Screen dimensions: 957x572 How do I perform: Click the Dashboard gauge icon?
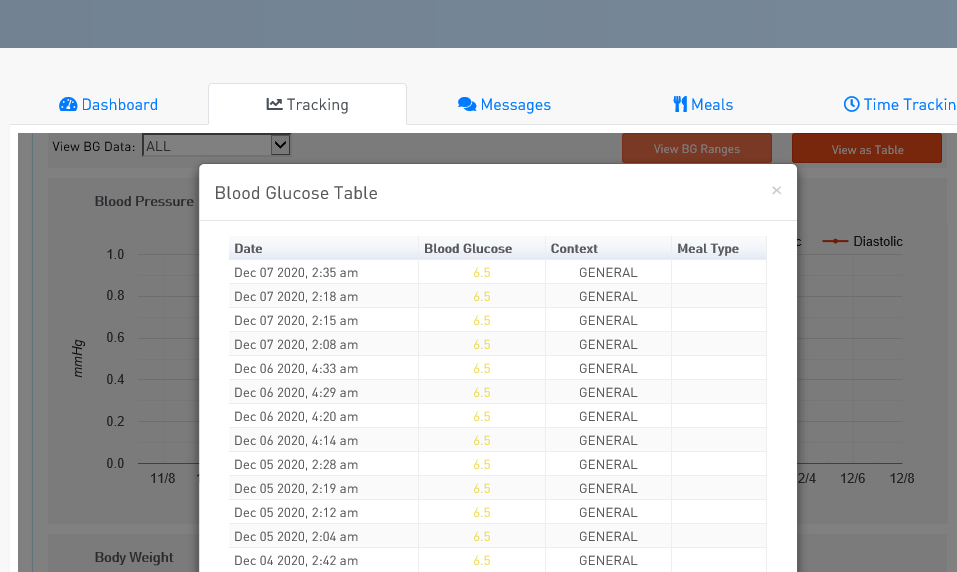[68, 105]
